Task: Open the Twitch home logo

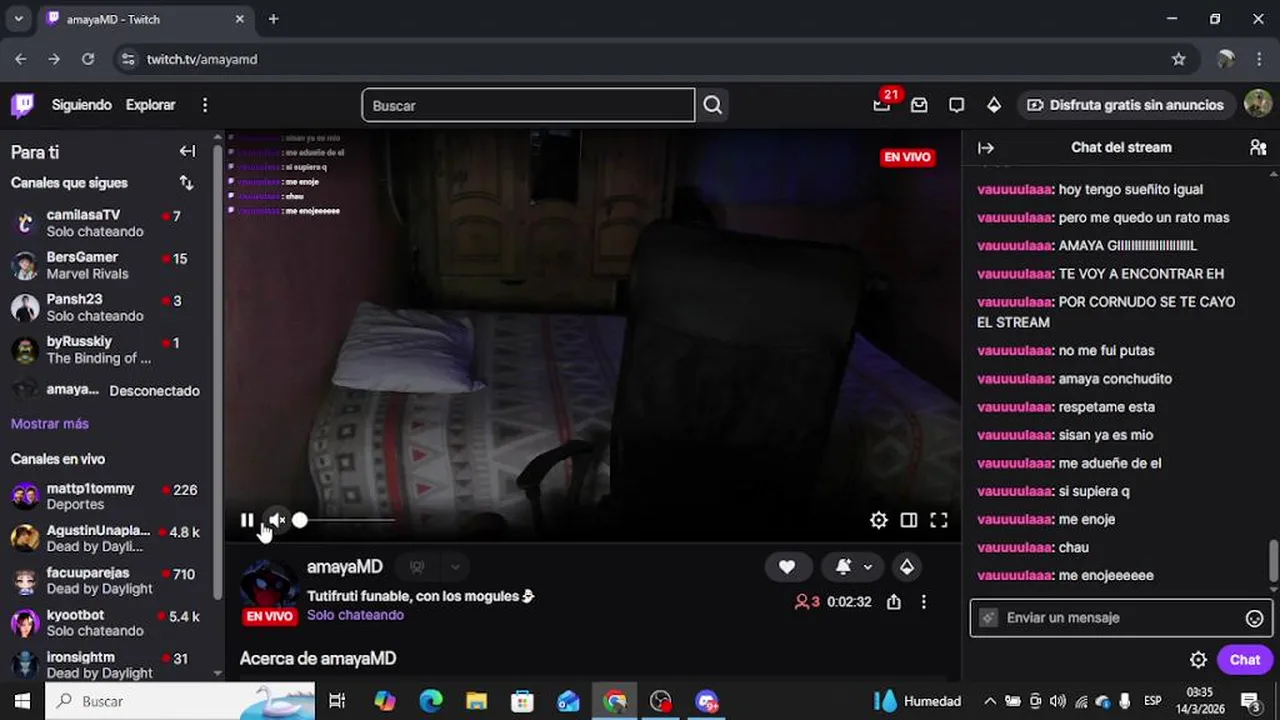Action: [x=22, y=105]
